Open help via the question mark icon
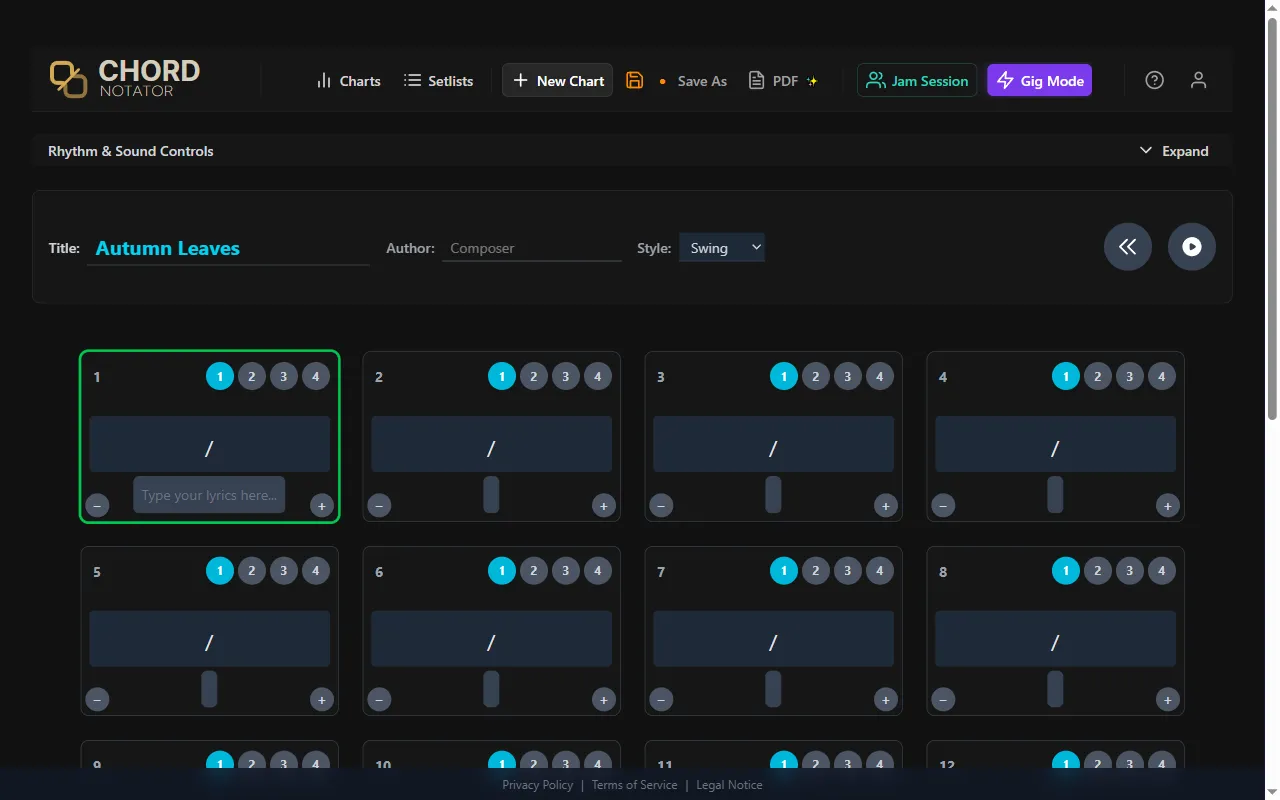This screenshot has width=1280, height=800. [x=1154, y=79]
